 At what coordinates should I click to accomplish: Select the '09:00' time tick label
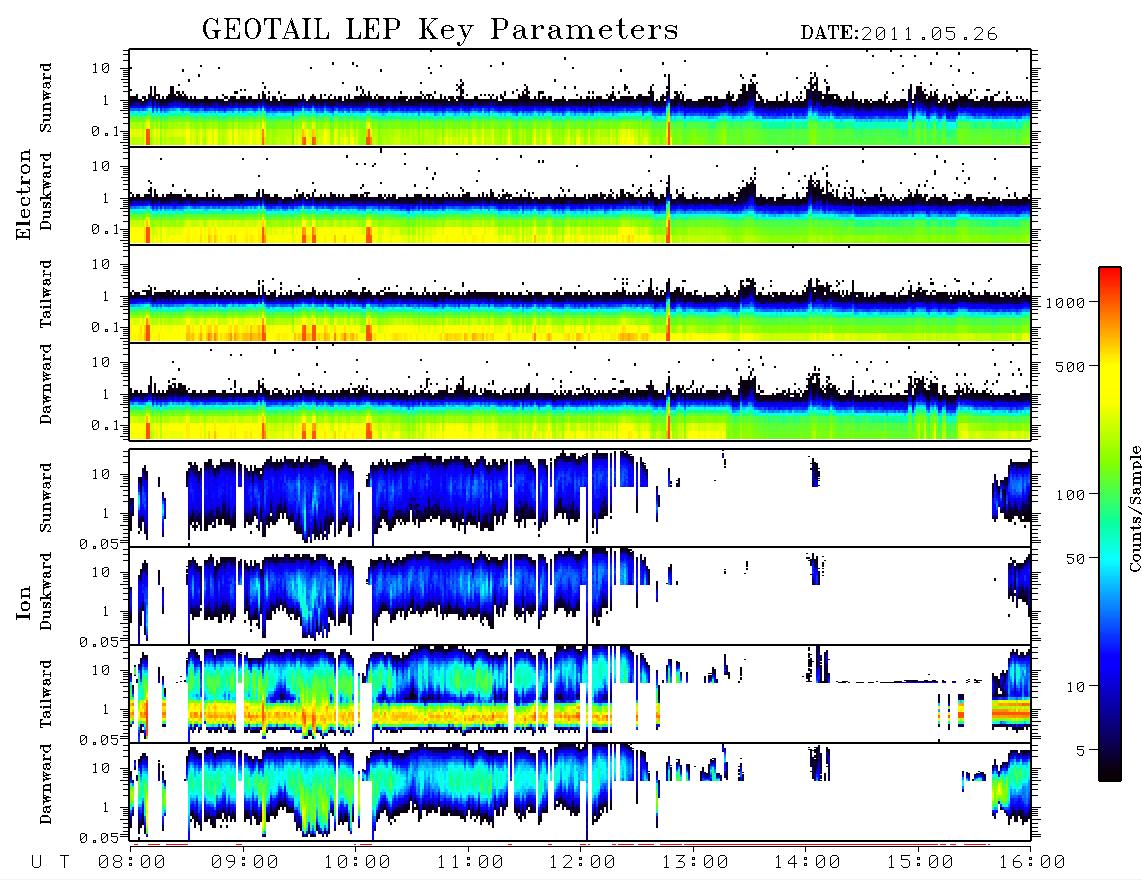point(245,862)
